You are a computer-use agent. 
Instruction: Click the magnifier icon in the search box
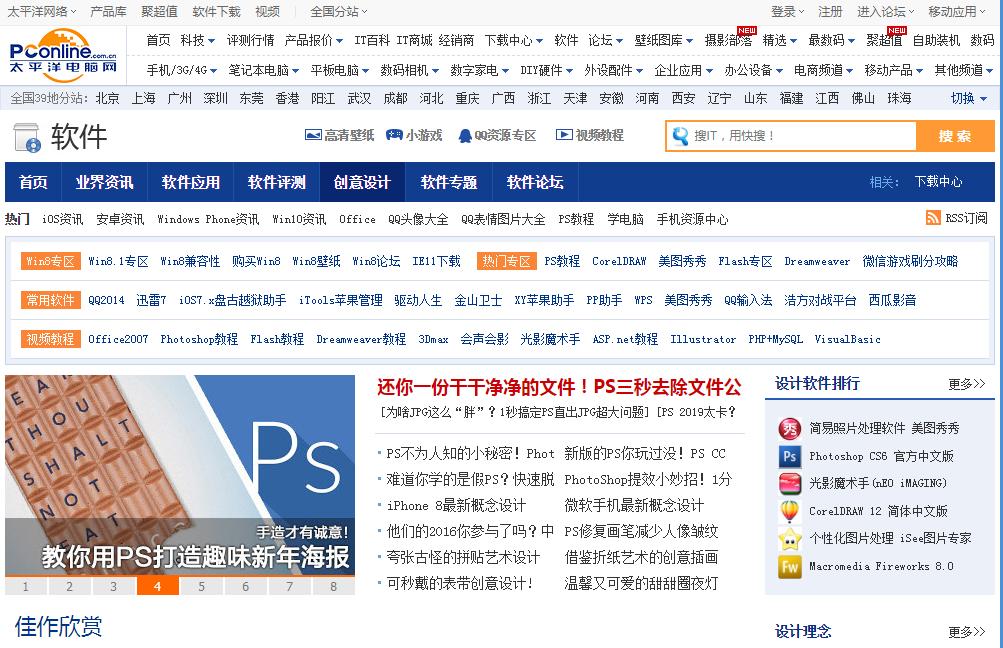680,135
